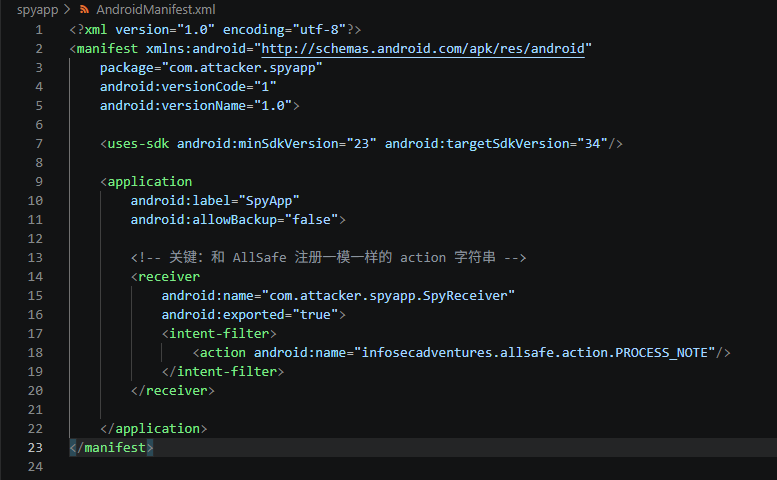Click line number 23 in gutter
Screen dimensions: 777x480
(x=35, y=448)
